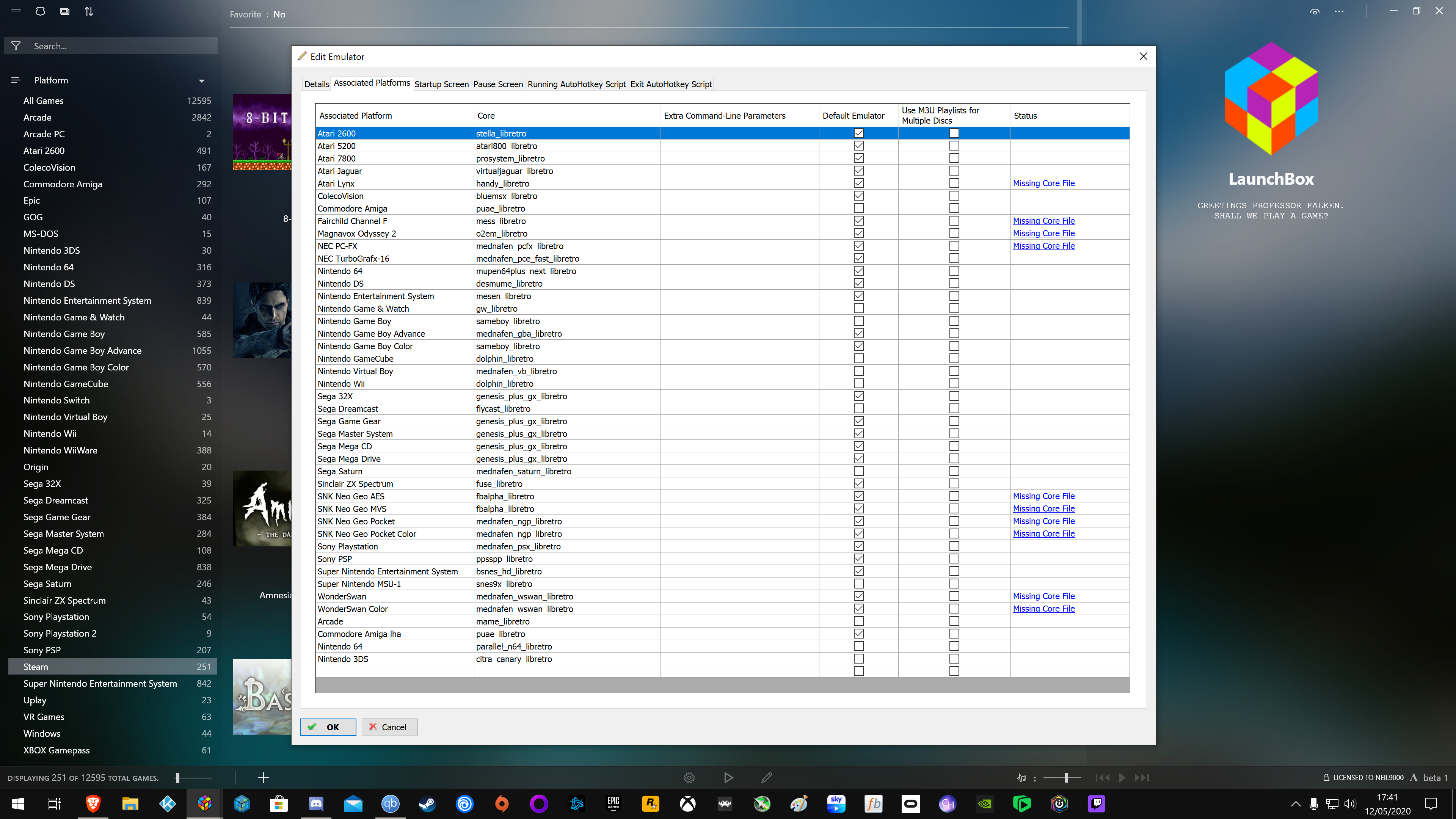Open Missing Core File link for WonderSwan Color
The image size is (1456, 819).
1043,609
